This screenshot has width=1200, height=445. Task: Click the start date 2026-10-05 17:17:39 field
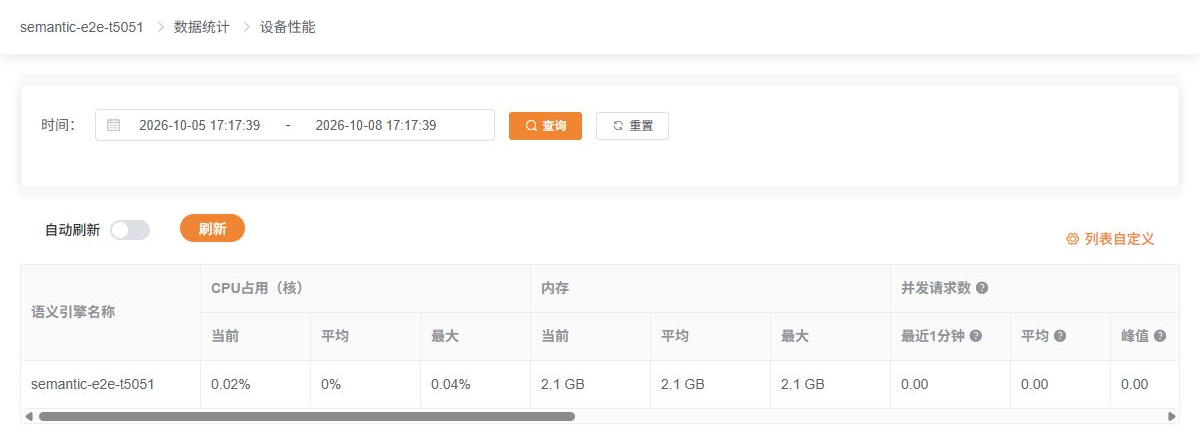coord(199,125)
